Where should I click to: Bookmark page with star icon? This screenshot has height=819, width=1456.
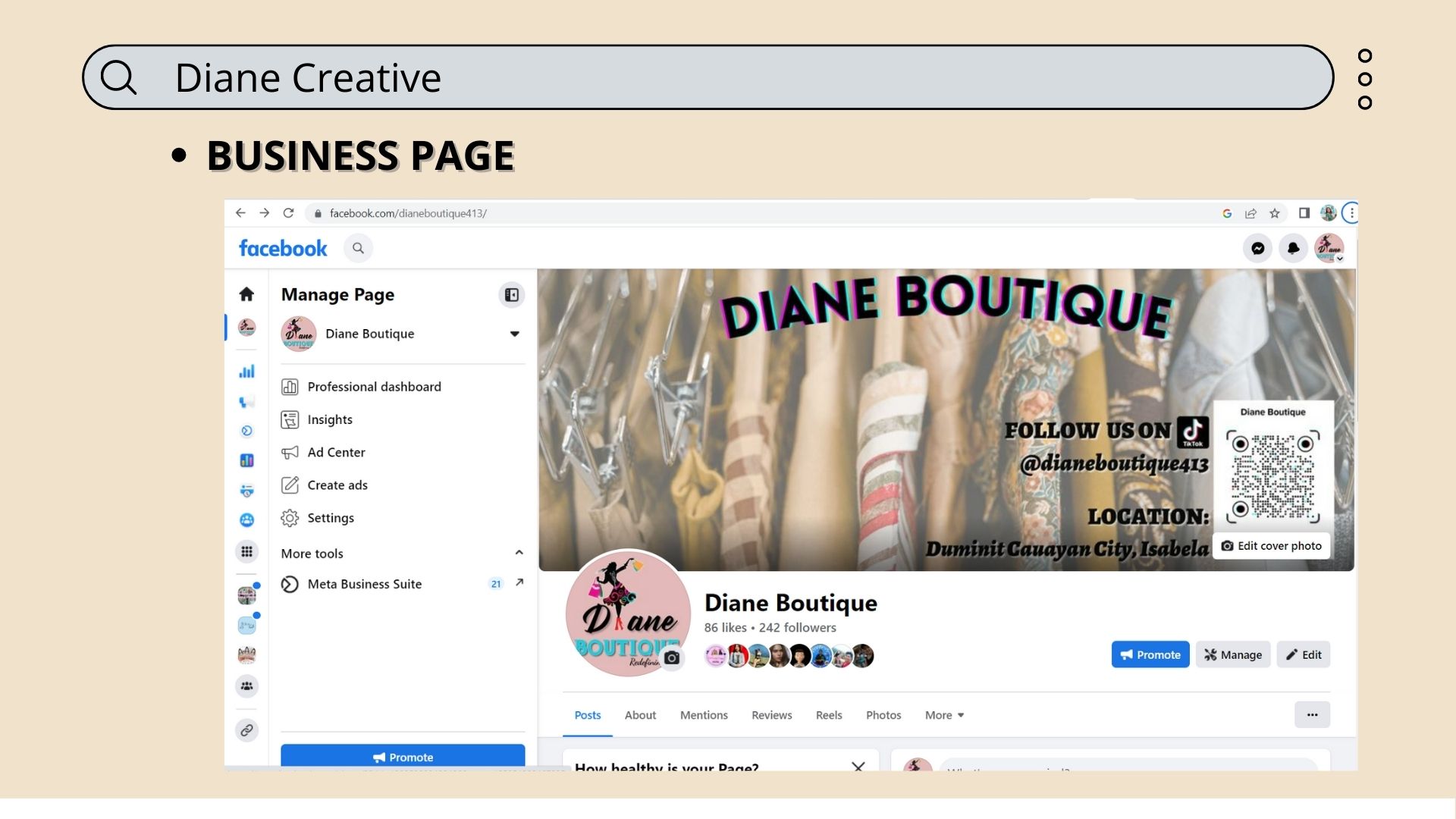[x=1275, y=213]
